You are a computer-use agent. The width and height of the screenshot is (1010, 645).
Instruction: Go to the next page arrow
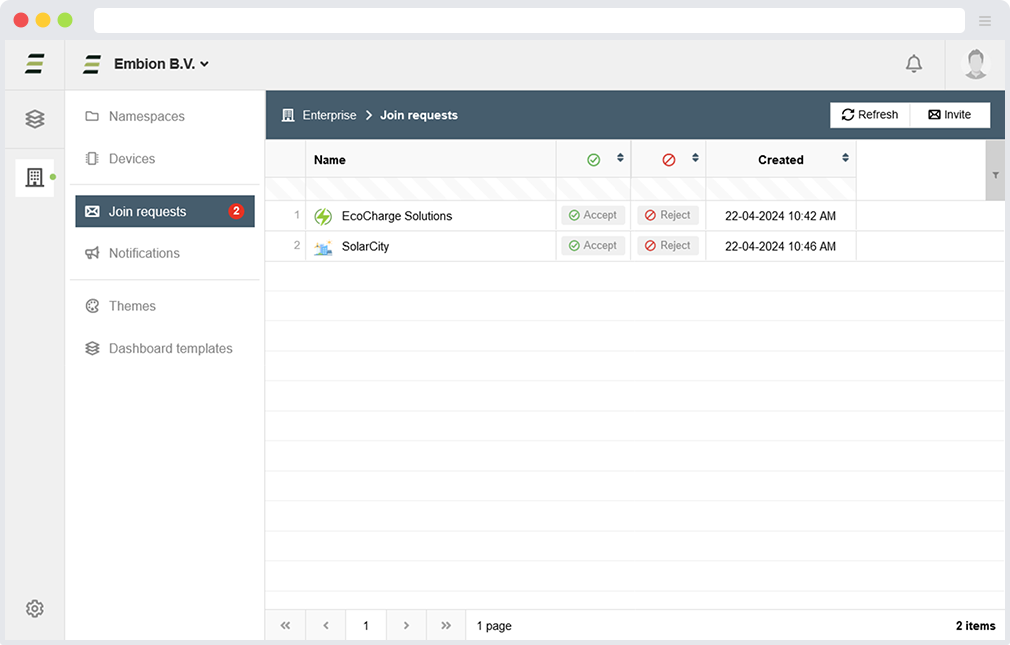coord(406,626)
